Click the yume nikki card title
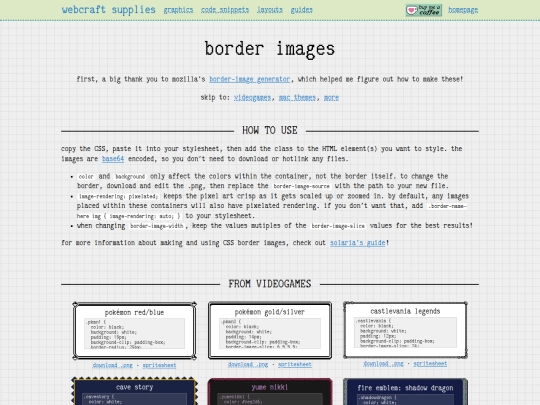540x405 pixels. tap(270, 387)
